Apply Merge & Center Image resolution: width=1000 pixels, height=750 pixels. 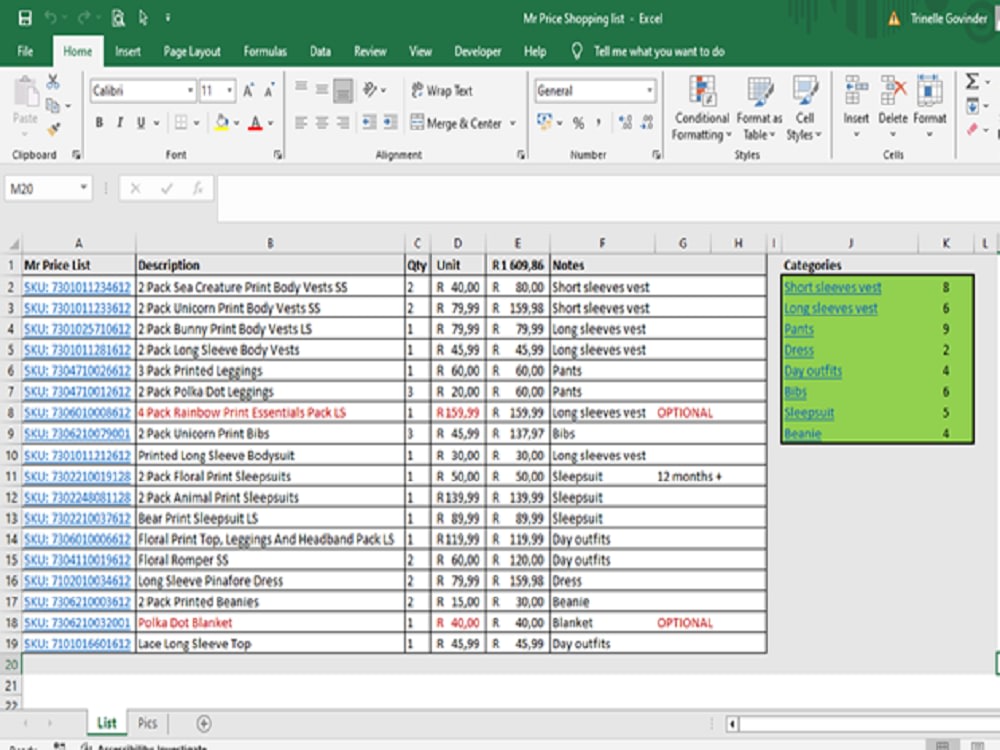(x=460, y=121)
